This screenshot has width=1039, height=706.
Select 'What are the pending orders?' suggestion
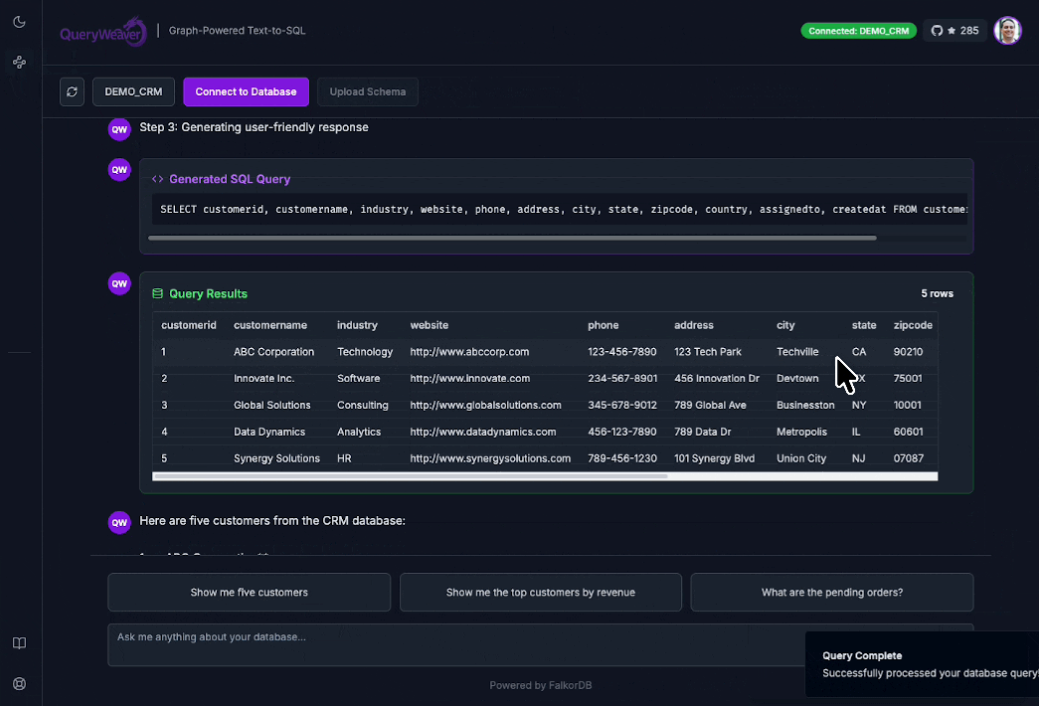832,592
